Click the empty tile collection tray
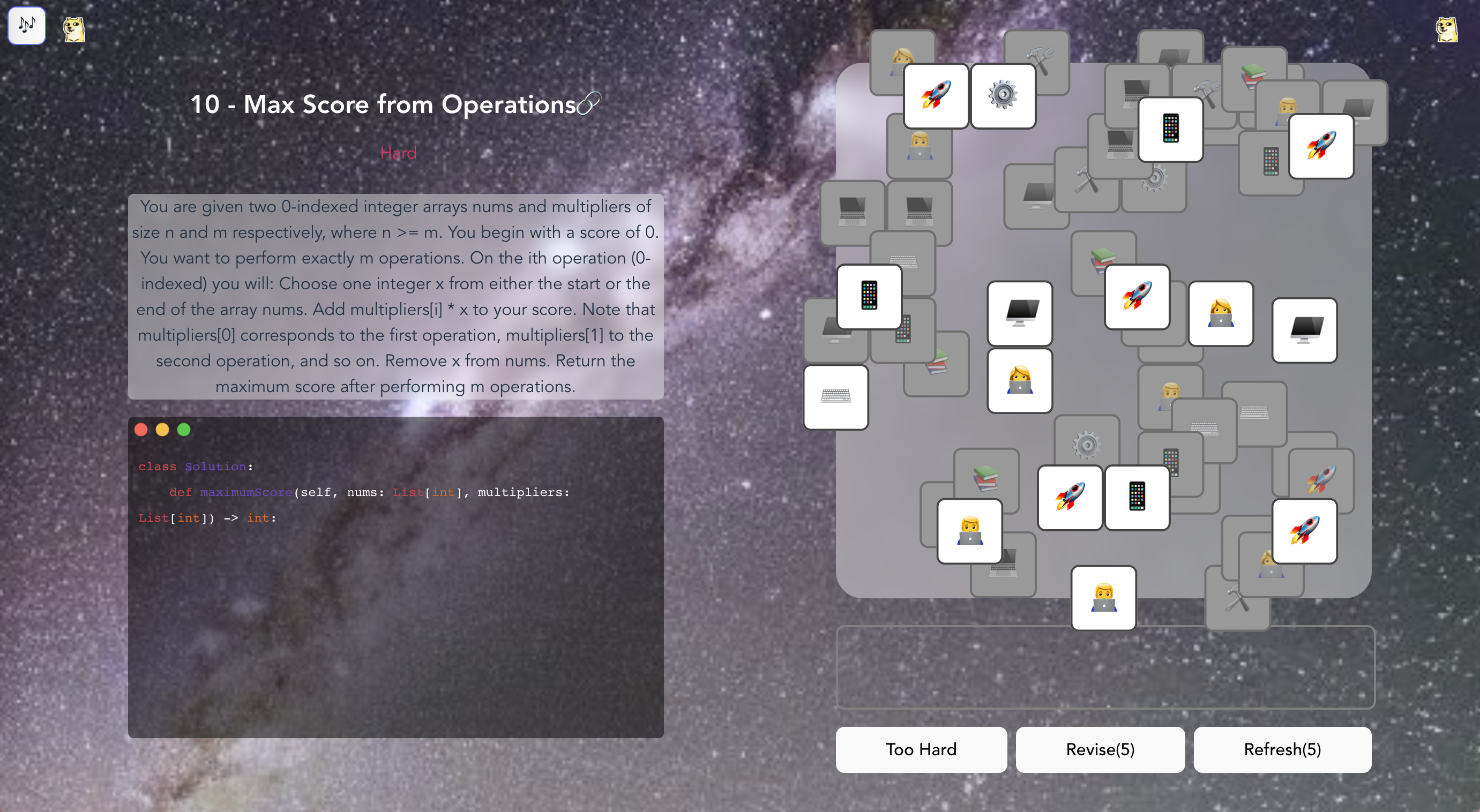Image resolution: width=1480 pixels, height=812 pixels. click(1104, 667)
